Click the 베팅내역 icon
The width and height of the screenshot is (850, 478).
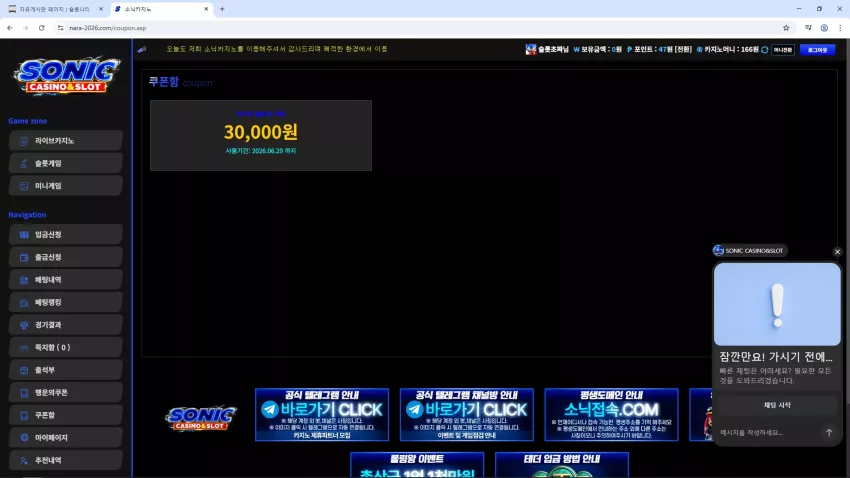pyautogui.click(x=24, y=280)
